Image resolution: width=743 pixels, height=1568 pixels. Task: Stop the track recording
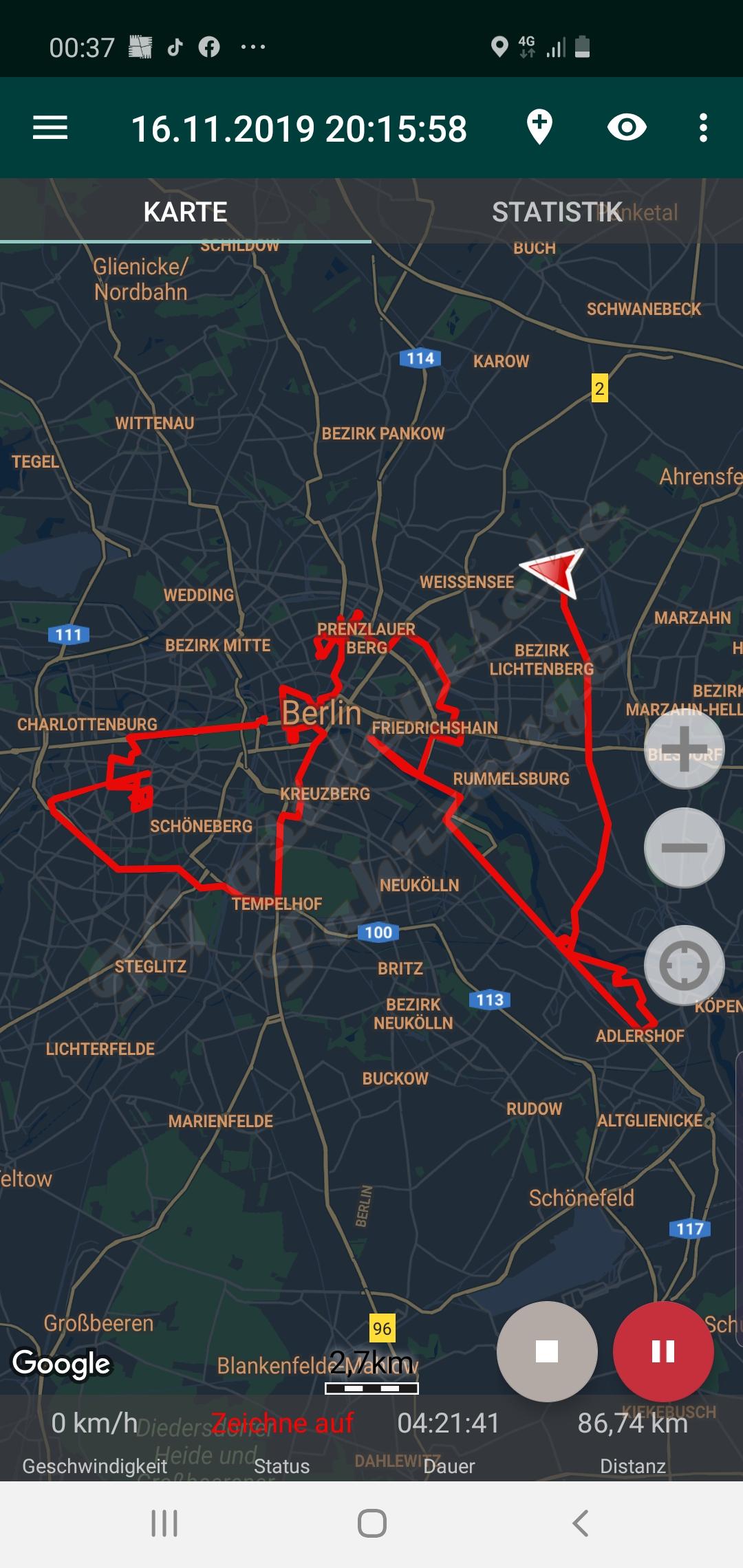[547, 1351]
